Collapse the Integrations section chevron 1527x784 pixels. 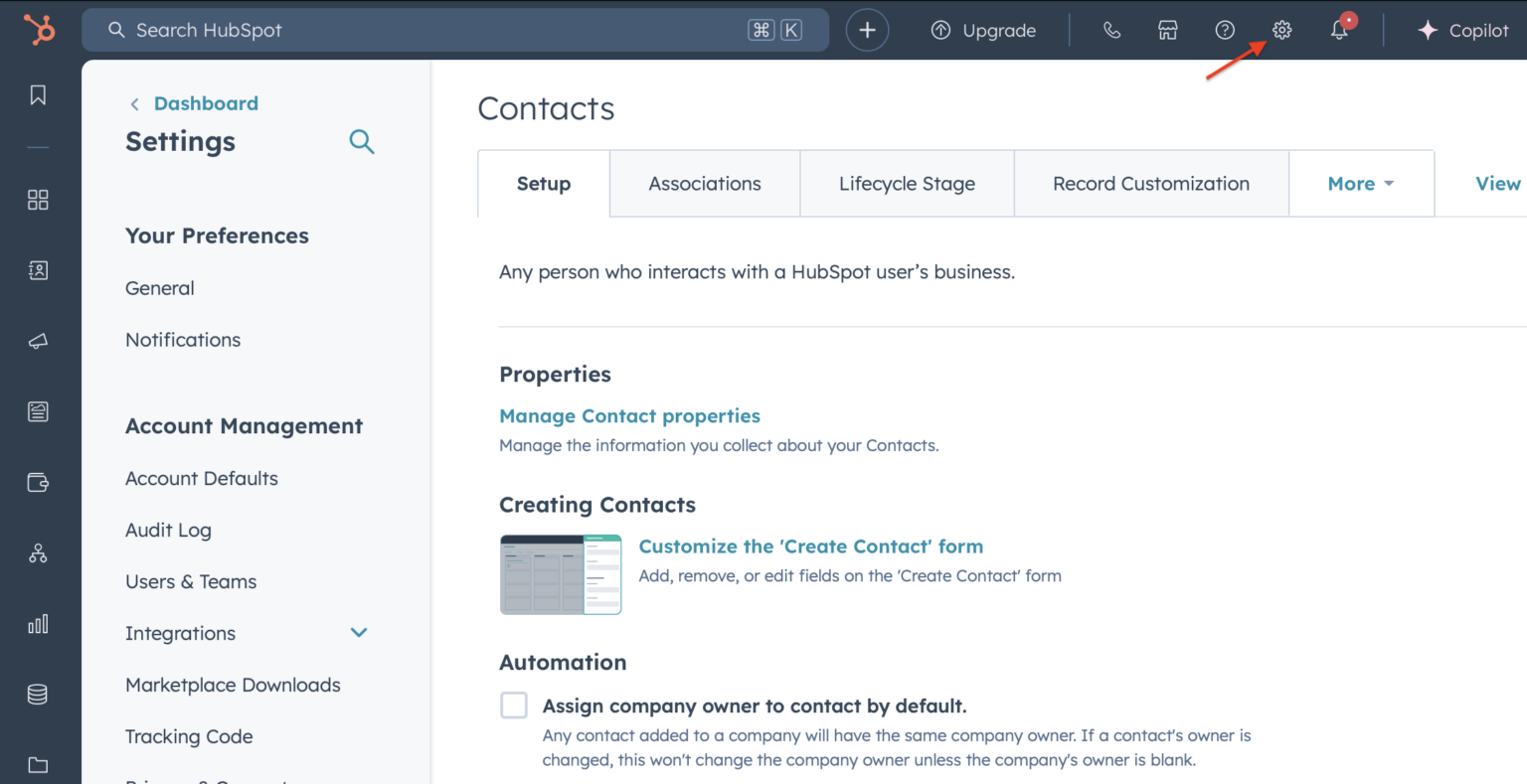[x=359, y=632]
